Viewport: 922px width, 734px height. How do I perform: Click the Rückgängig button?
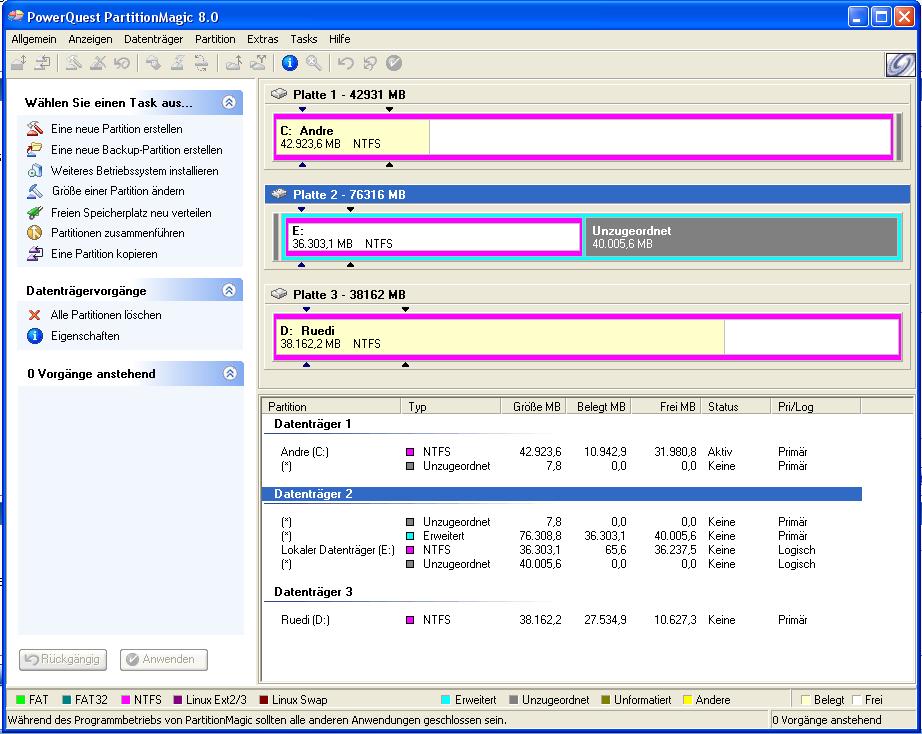tap(64, 659)
